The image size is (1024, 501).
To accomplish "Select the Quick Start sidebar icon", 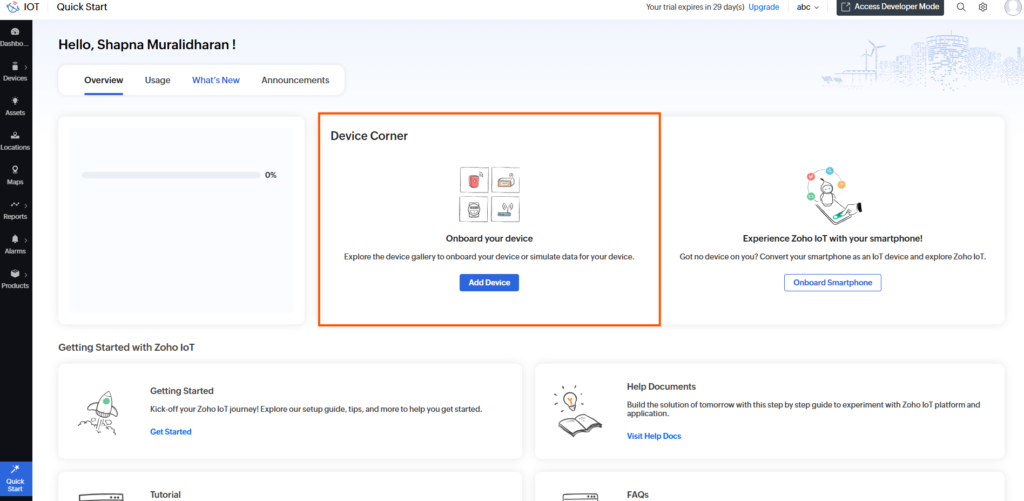I will pyautogui.click(x=15, y=478).
